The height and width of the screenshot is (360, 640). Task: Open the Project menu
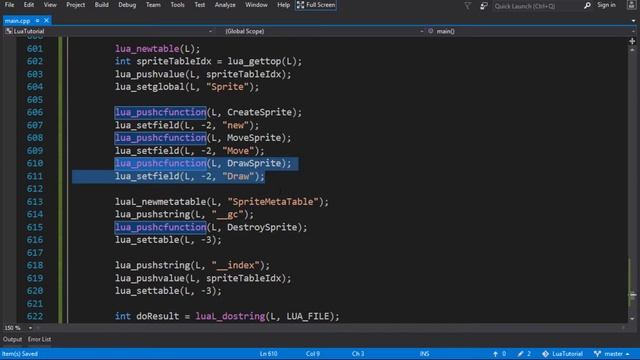pos(76,5)
